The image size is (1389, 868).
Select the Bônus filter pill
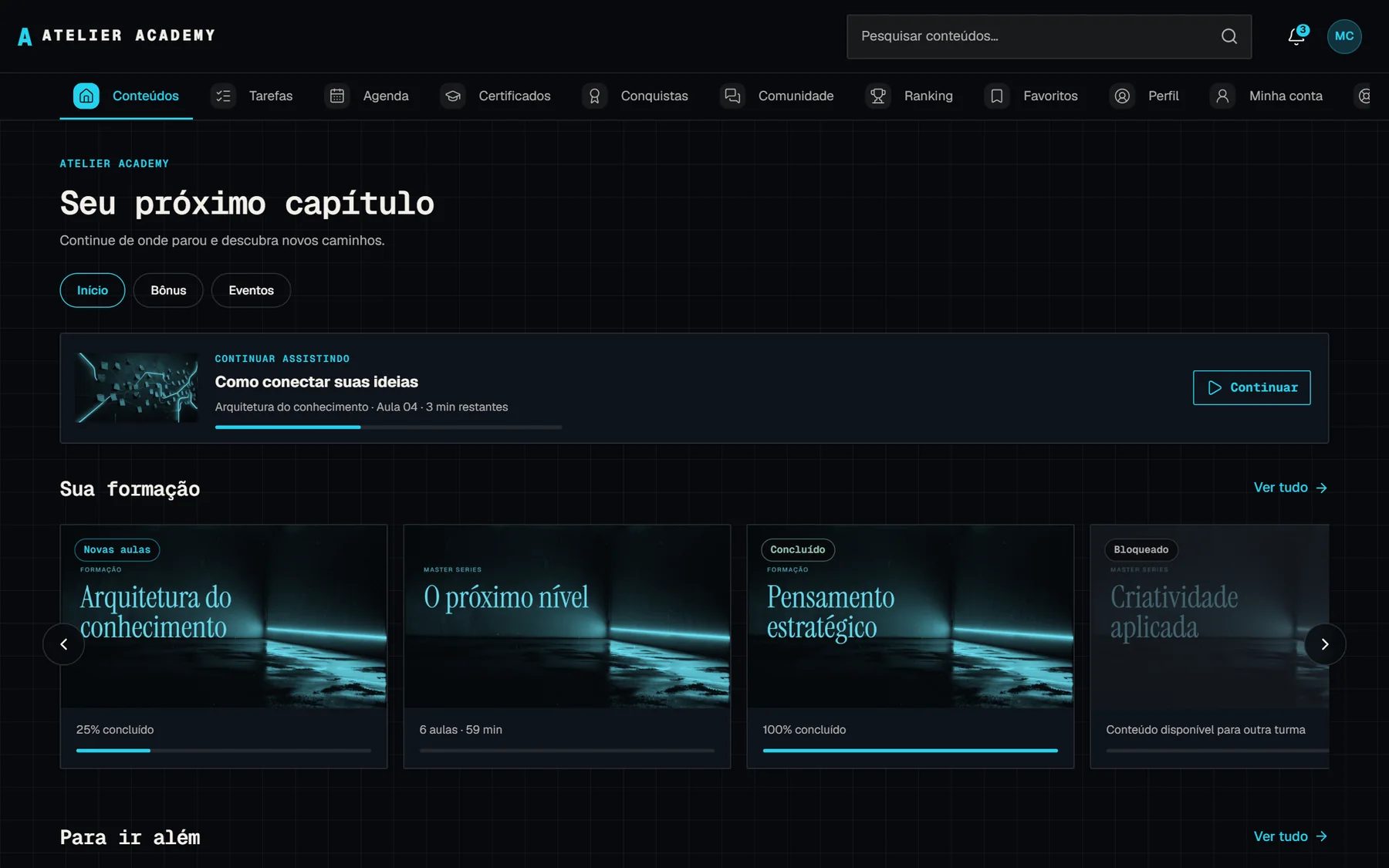168,290
